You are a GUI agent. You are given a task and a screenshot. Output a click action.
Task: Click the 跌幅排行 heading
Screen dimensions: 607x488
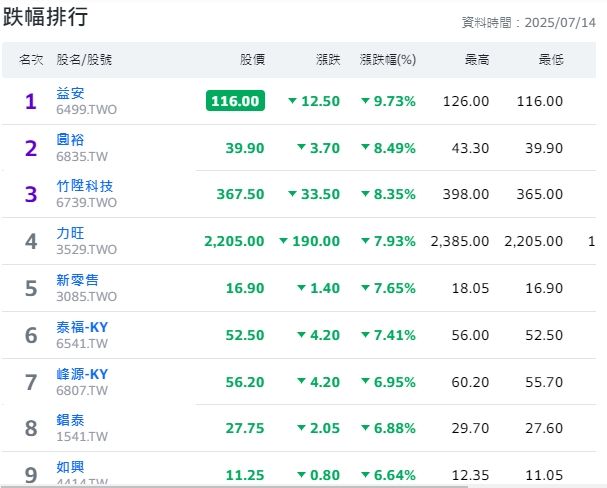pos(46,17)
